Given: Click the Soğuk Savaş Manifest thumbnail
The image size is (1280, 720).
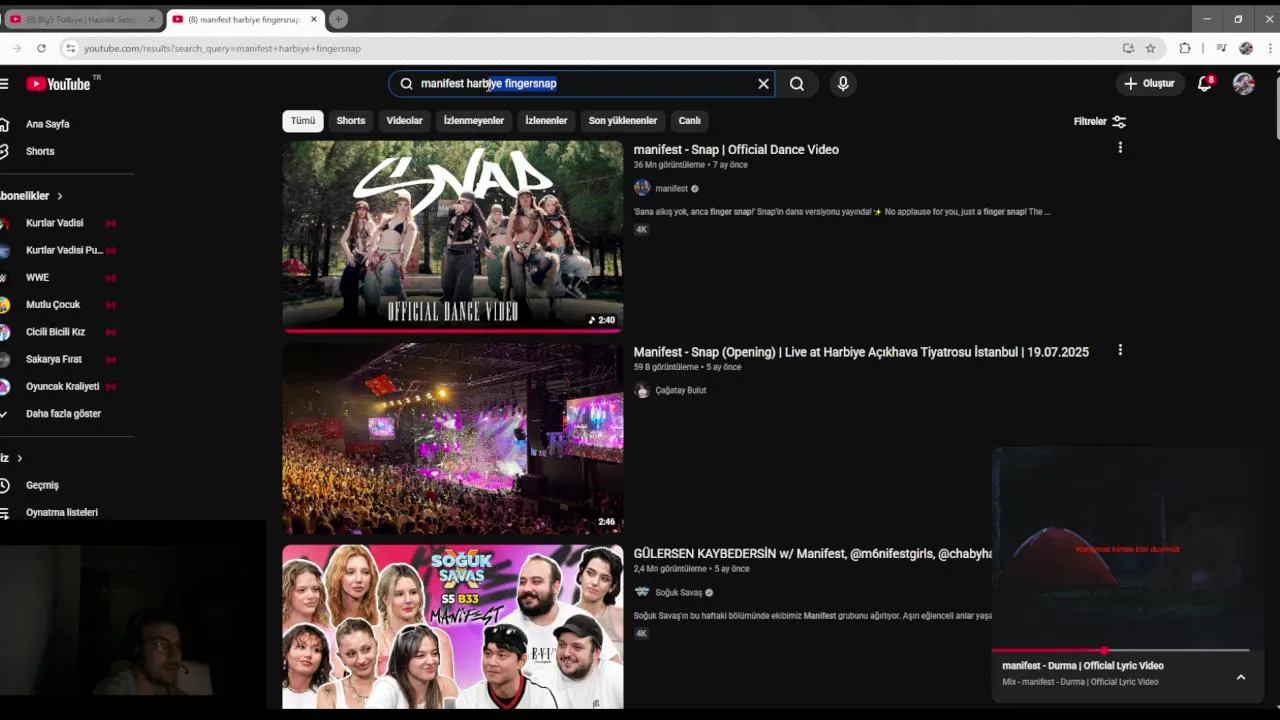Looking at the screenshot, I should tap(453, 627).
